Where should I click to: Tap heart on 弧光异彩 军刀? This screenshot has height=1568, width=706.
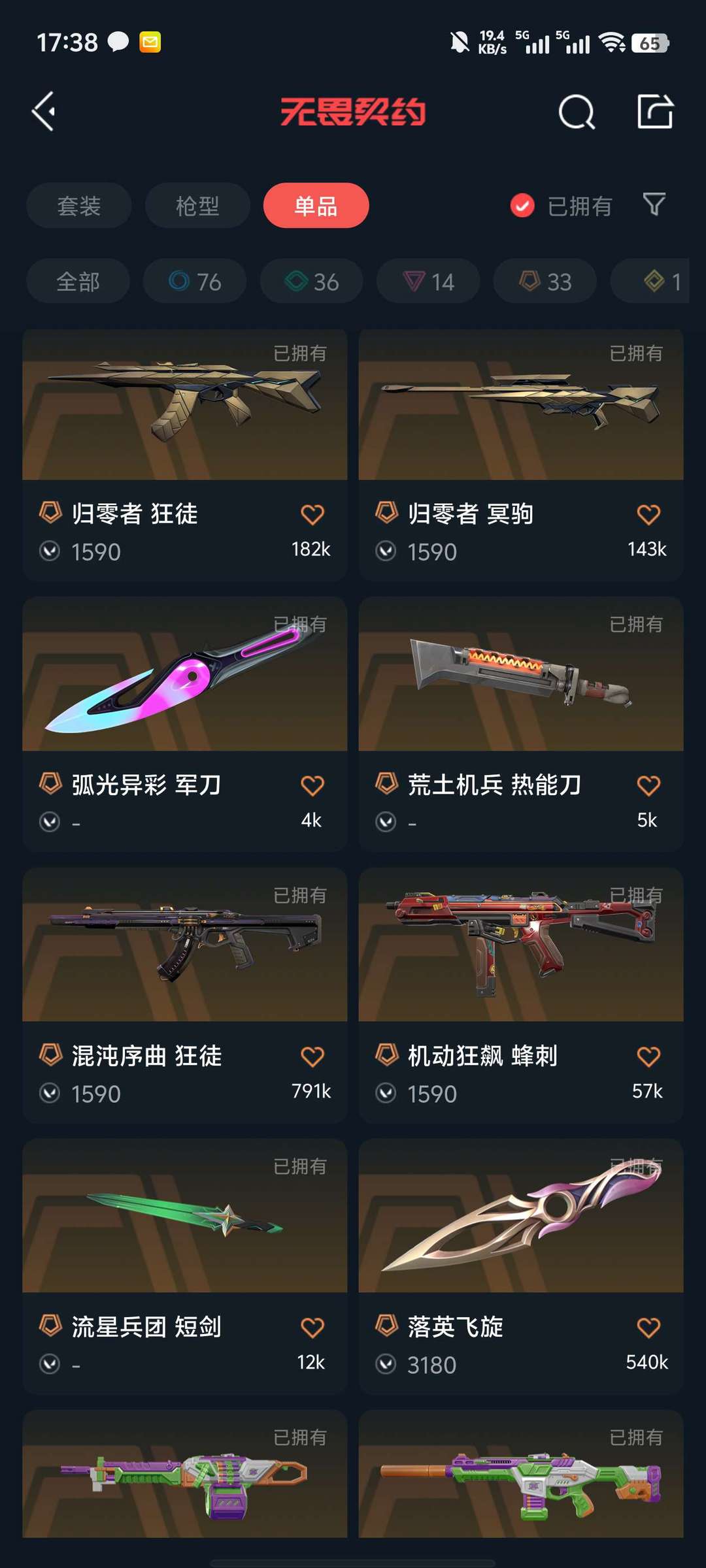click(312, 785)
